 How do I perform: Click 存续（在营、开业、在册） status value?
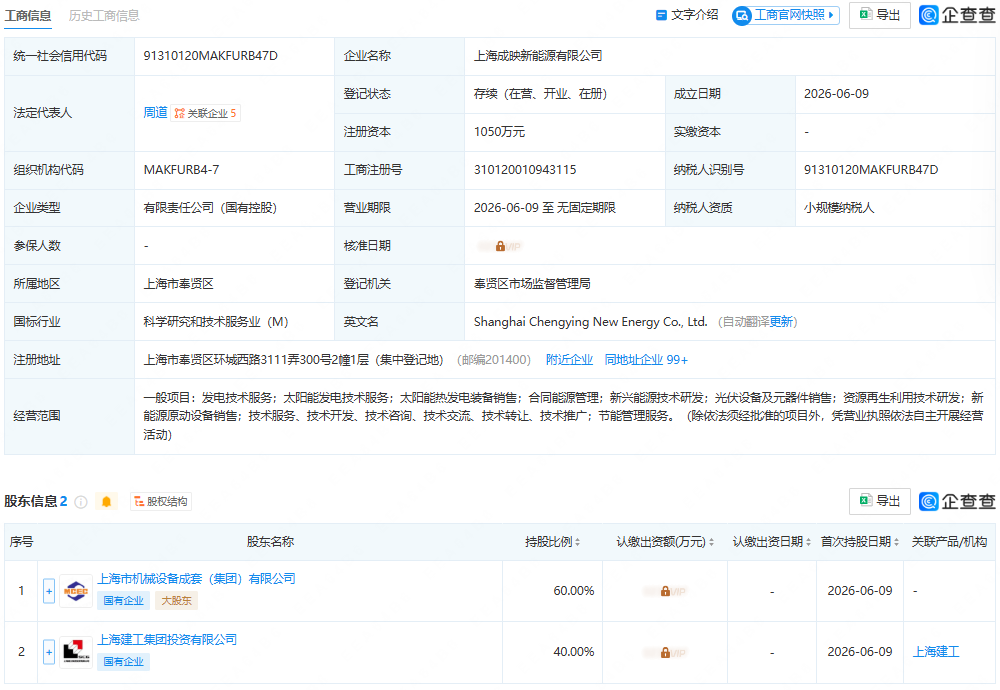540,94
